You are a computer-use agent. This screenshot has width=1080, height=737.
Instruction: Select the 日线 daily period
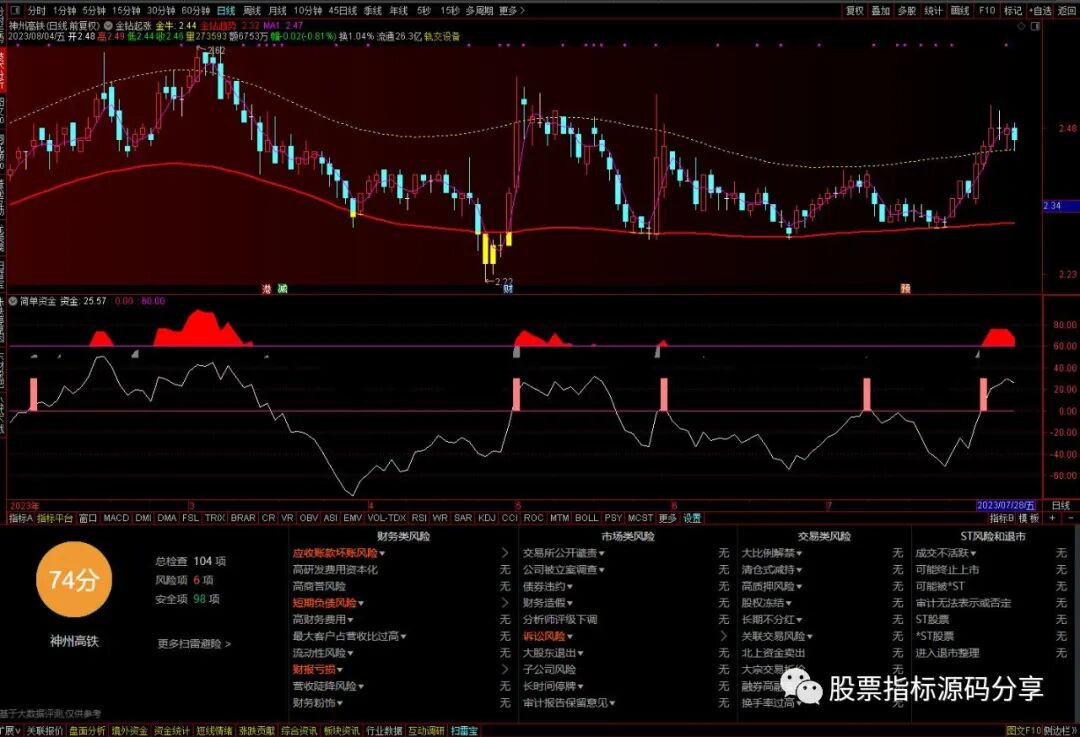point(226,10)
